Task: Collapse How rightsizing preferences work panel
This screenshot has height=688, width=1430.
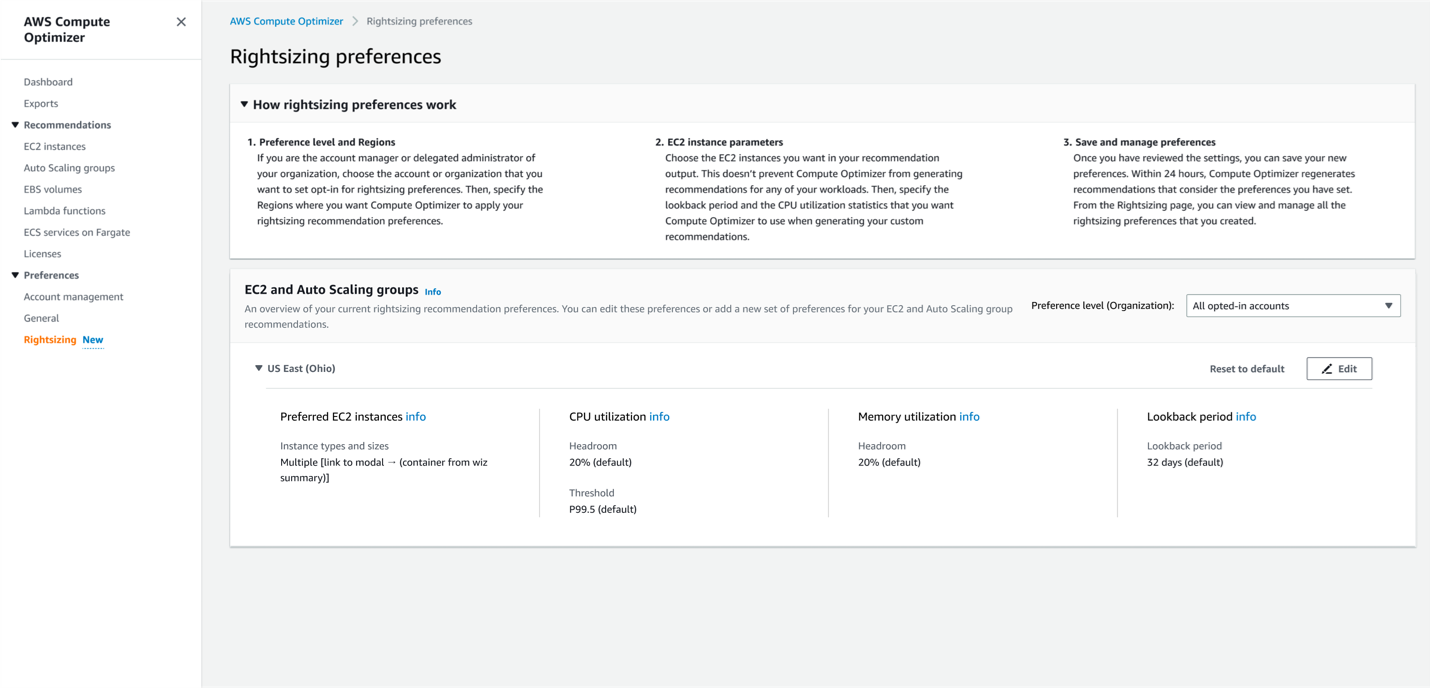Action: coord(244,104)
